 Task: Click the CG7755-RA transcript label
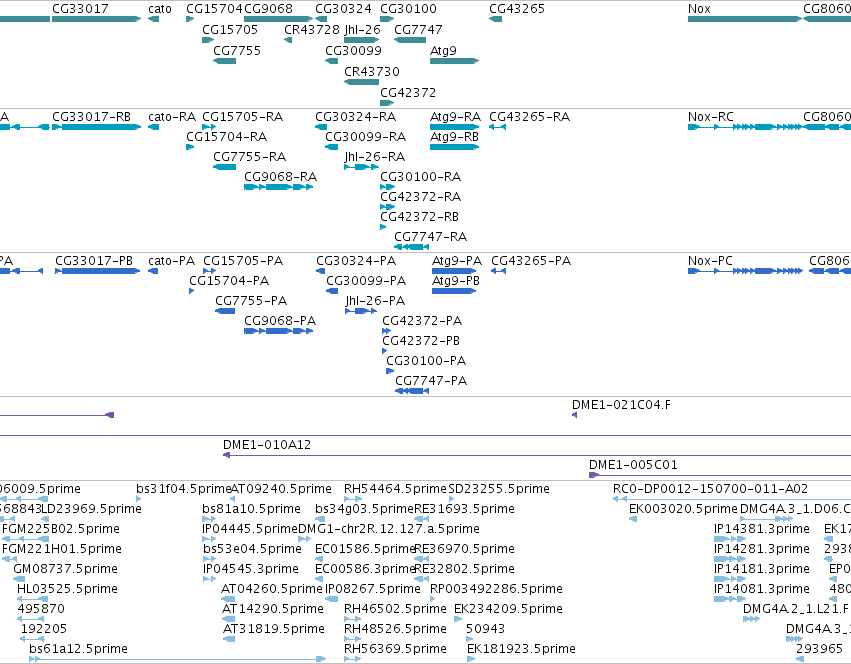(x=249, y=157)
